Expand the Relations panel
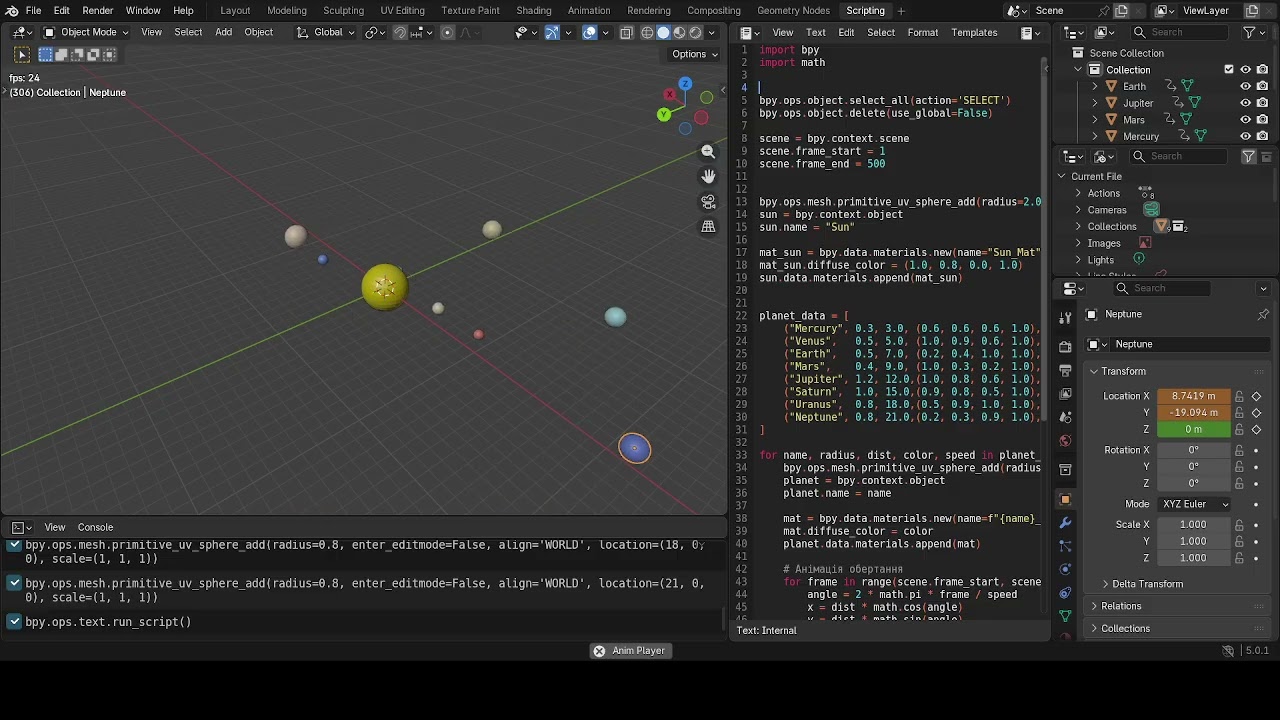1280x720 pixels. (1121, 606)
